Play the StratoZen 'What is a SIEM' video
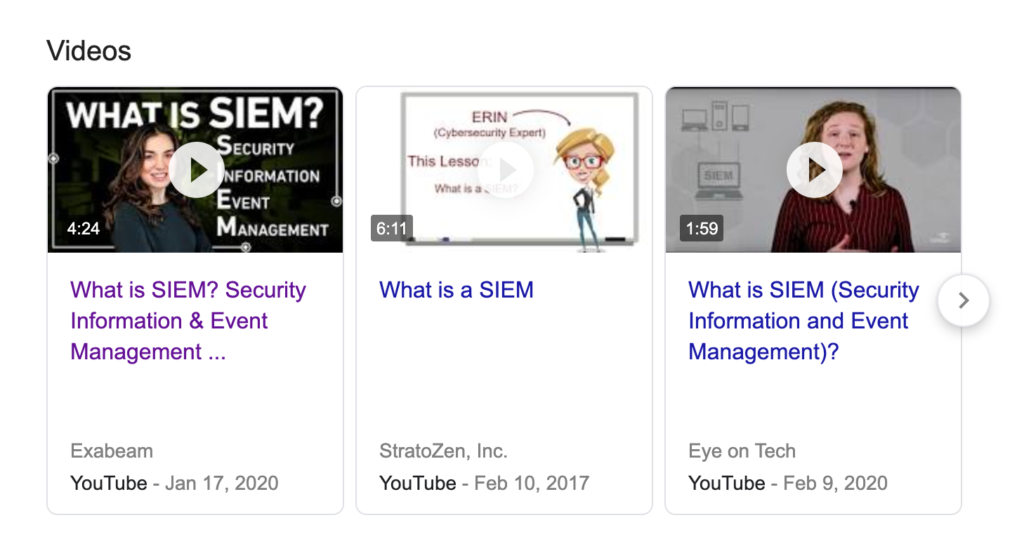The height and width of the screenshot is (539, 1024). tap(506, 170)
